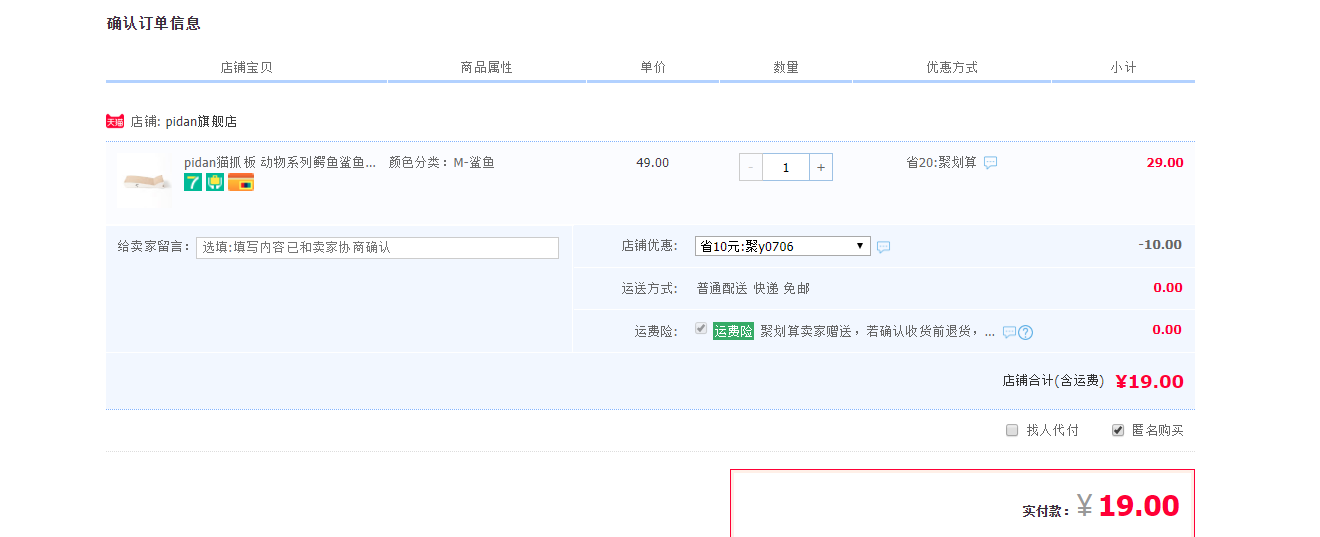Viewport: 1320px width, 537px height.
Task: Open the cat scratcher product thumbnail
Action: pyautogui.click(x=144, y=181)
